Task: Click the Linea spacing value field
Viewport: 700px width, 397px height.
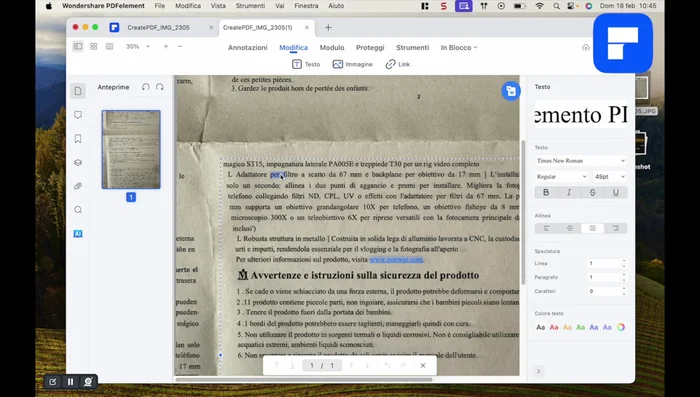Action: [x=604, y=263]
